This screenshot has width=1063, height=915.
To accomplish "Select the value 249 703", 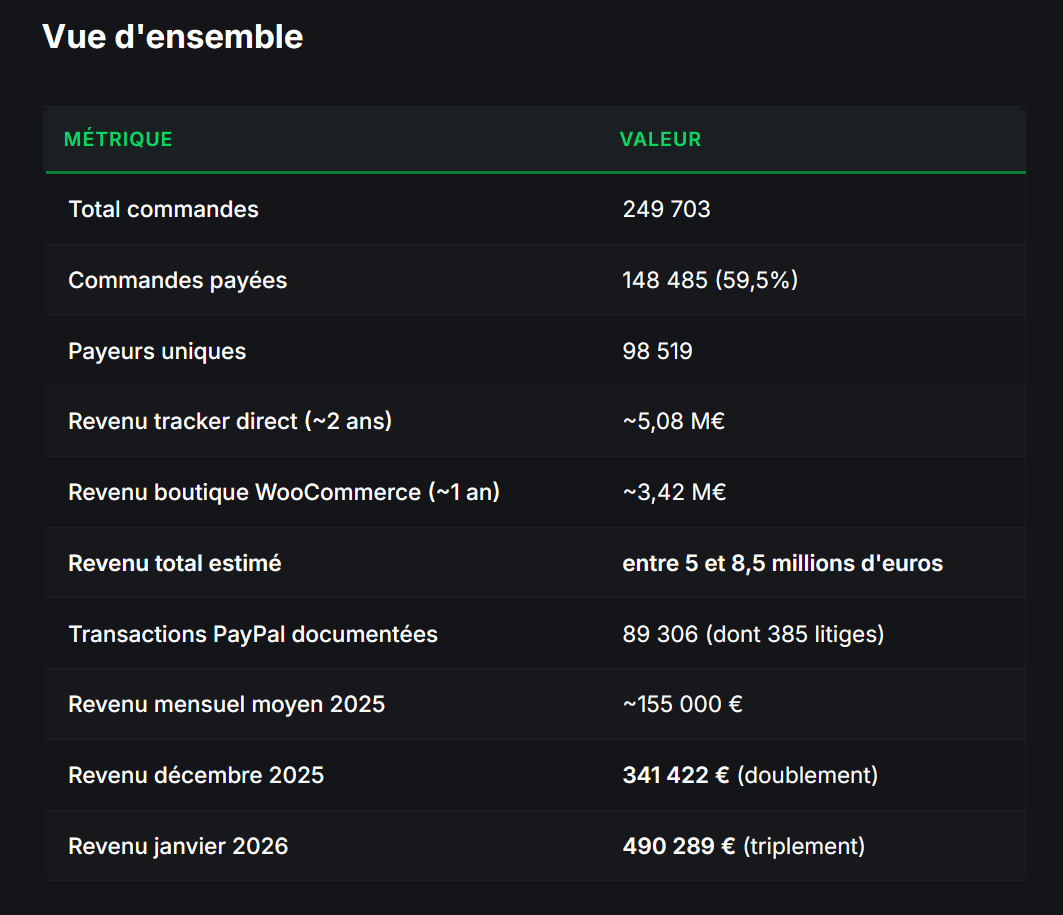I will pyautogui.click(x=666, y=209).
